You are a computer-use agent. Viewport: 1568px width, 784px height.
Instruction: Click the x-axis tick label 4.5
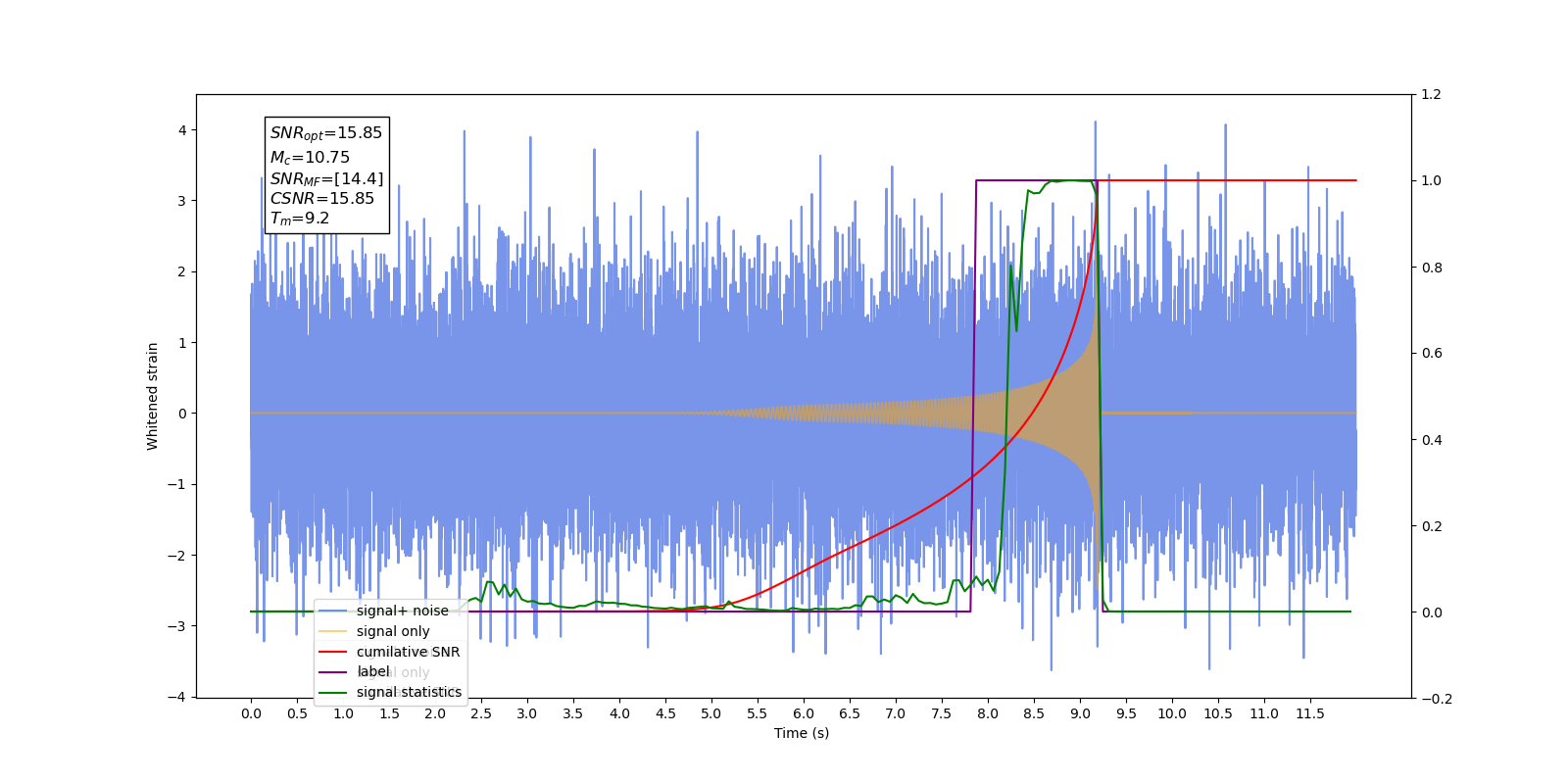665,713
